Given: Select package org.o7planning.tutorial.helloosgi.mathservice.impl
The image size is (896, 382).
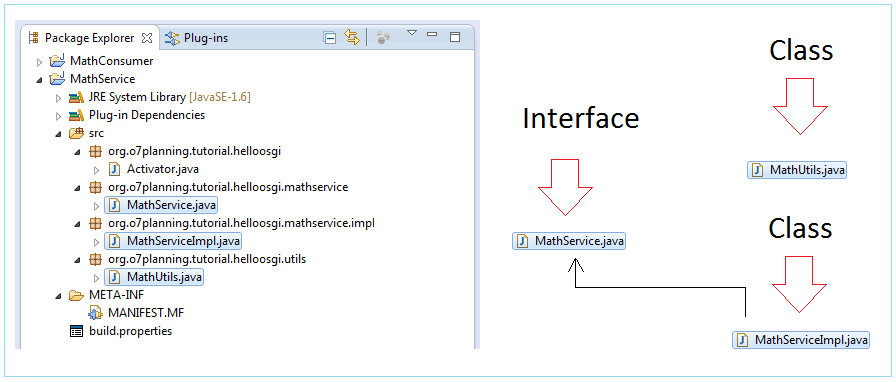Looking at the screenshot, I should click(x=241, y=223).
